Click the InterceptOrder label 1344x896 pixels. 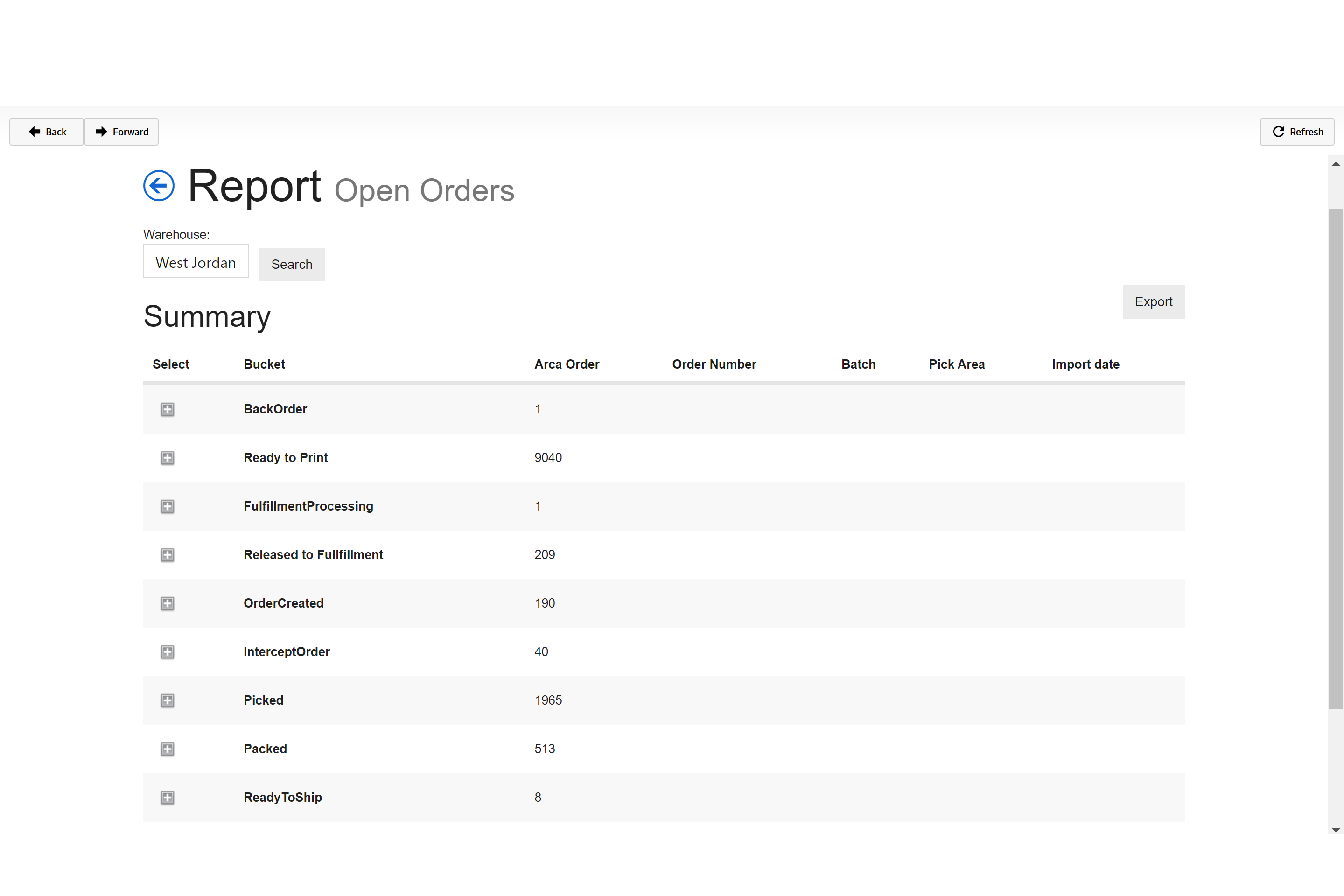point(286,652)
